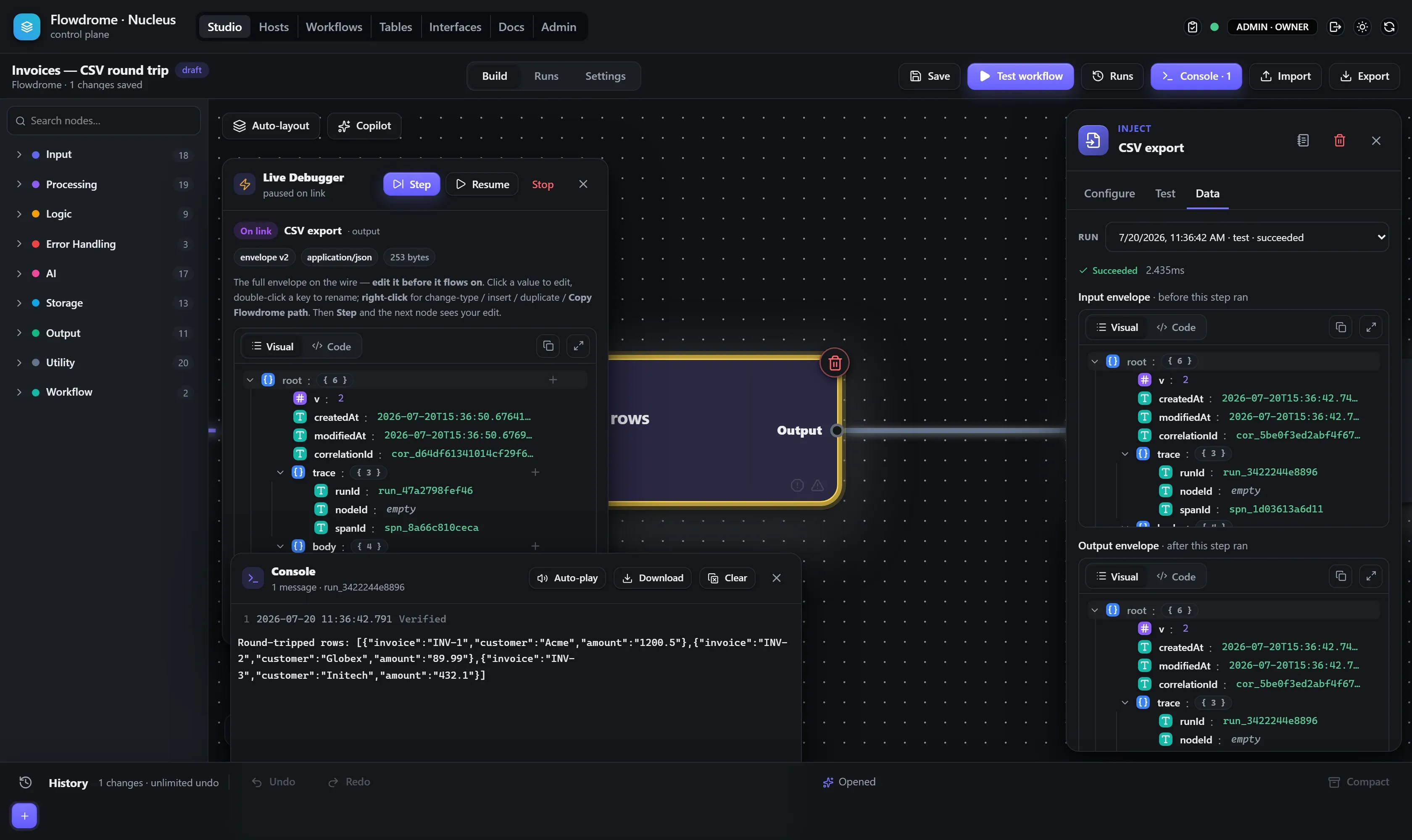Stop the debugger session
The image size is (1412, 840).
[542, 184]
